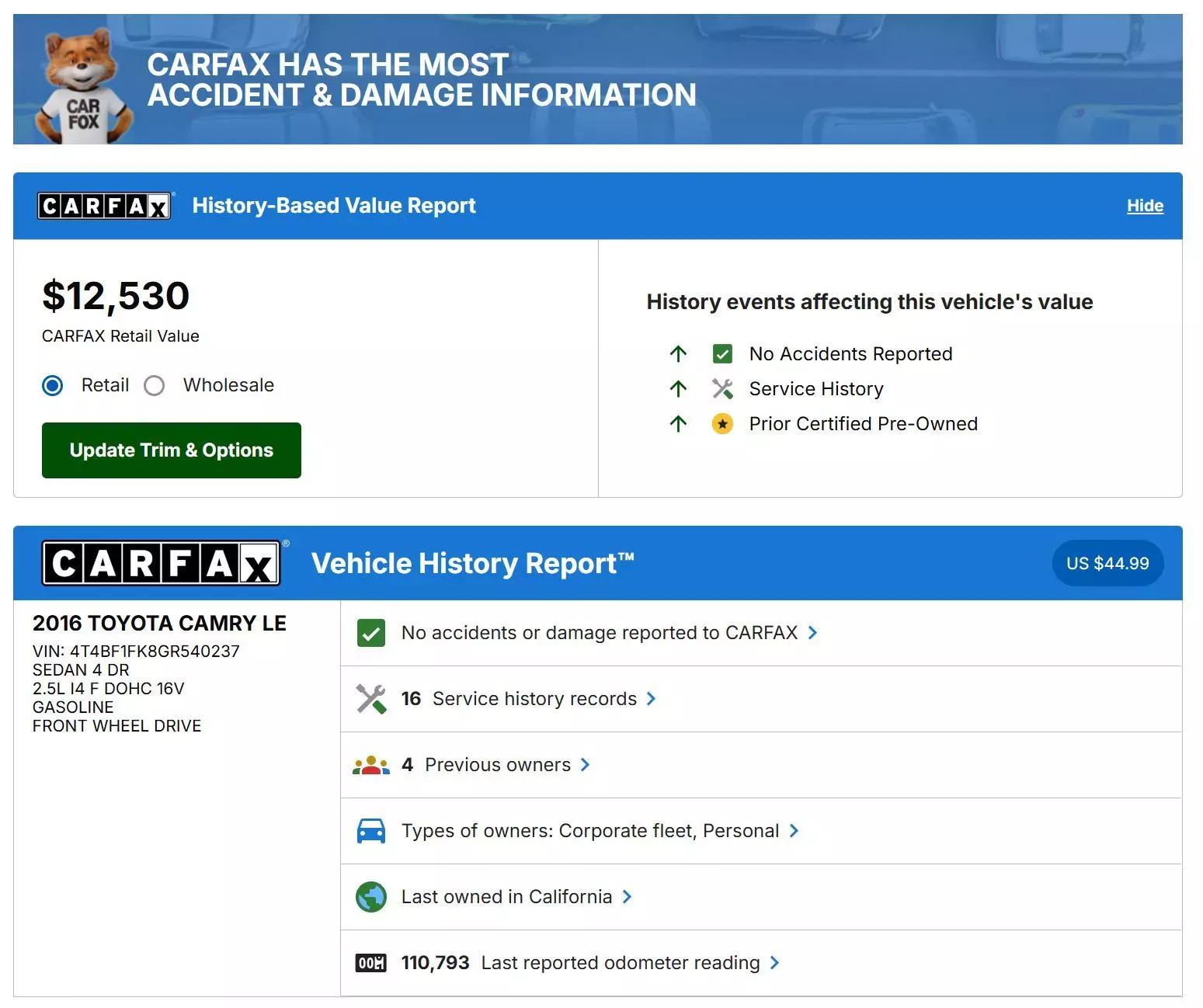Expand the Service history records chevron
1203x1008 pixels.
[x=651, y=699]
